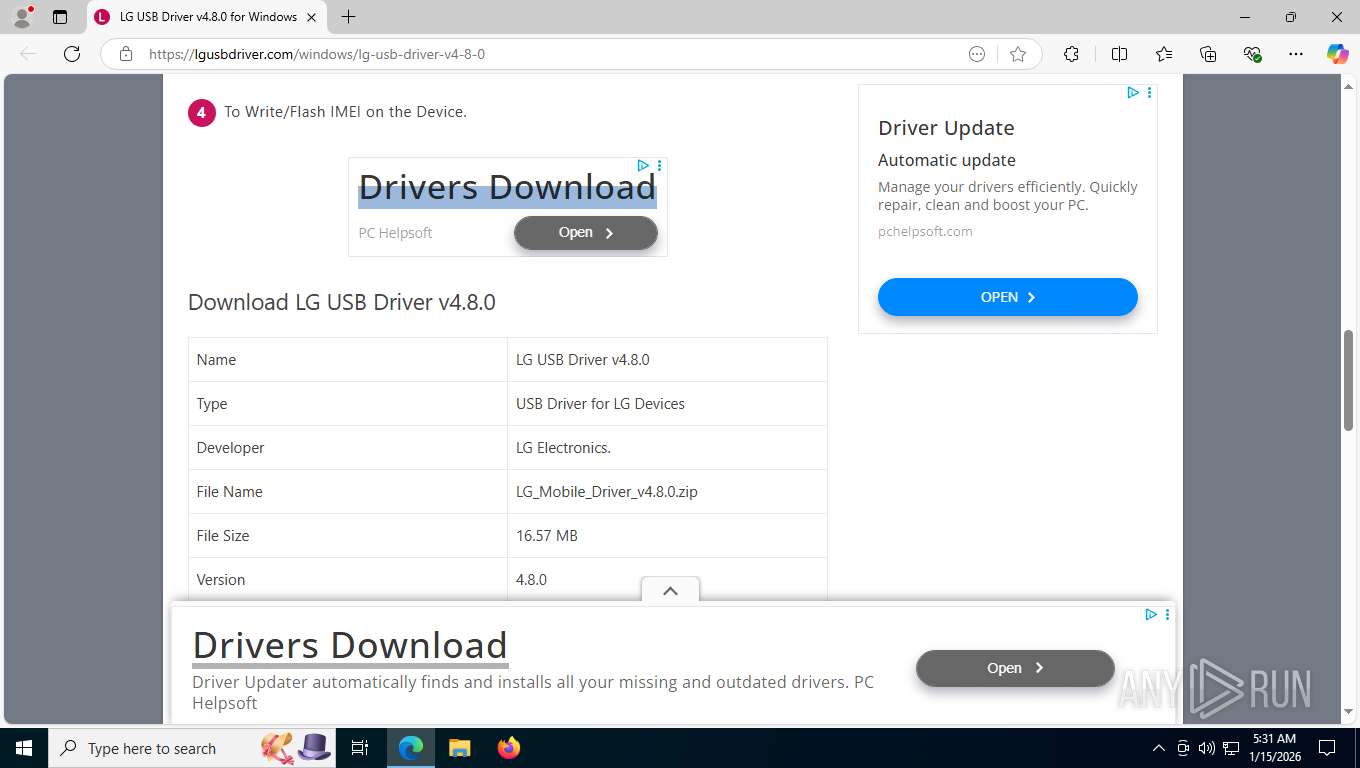Viewport: 1360px width, 768px height.
Task: Open File Explorer from the taskbar
Action: point(459,748)
